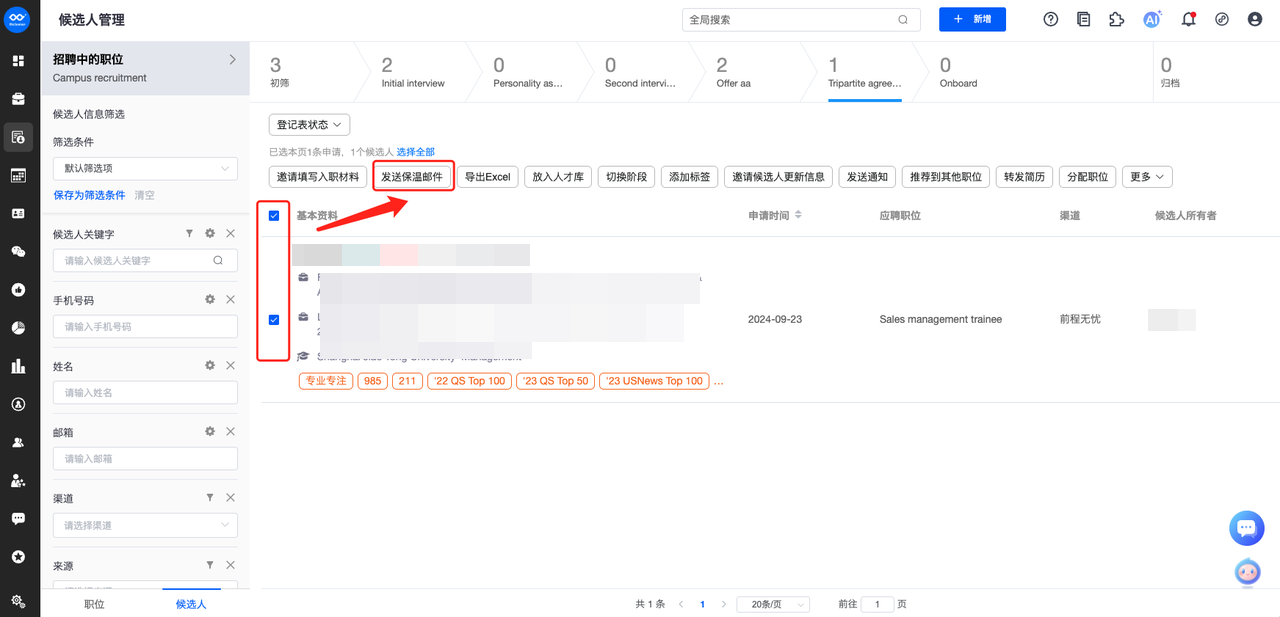The width and height of the screenshot is (1280, 617).
Task: Open the bar chart reports icon in sidebar
Action: [18, 366]
